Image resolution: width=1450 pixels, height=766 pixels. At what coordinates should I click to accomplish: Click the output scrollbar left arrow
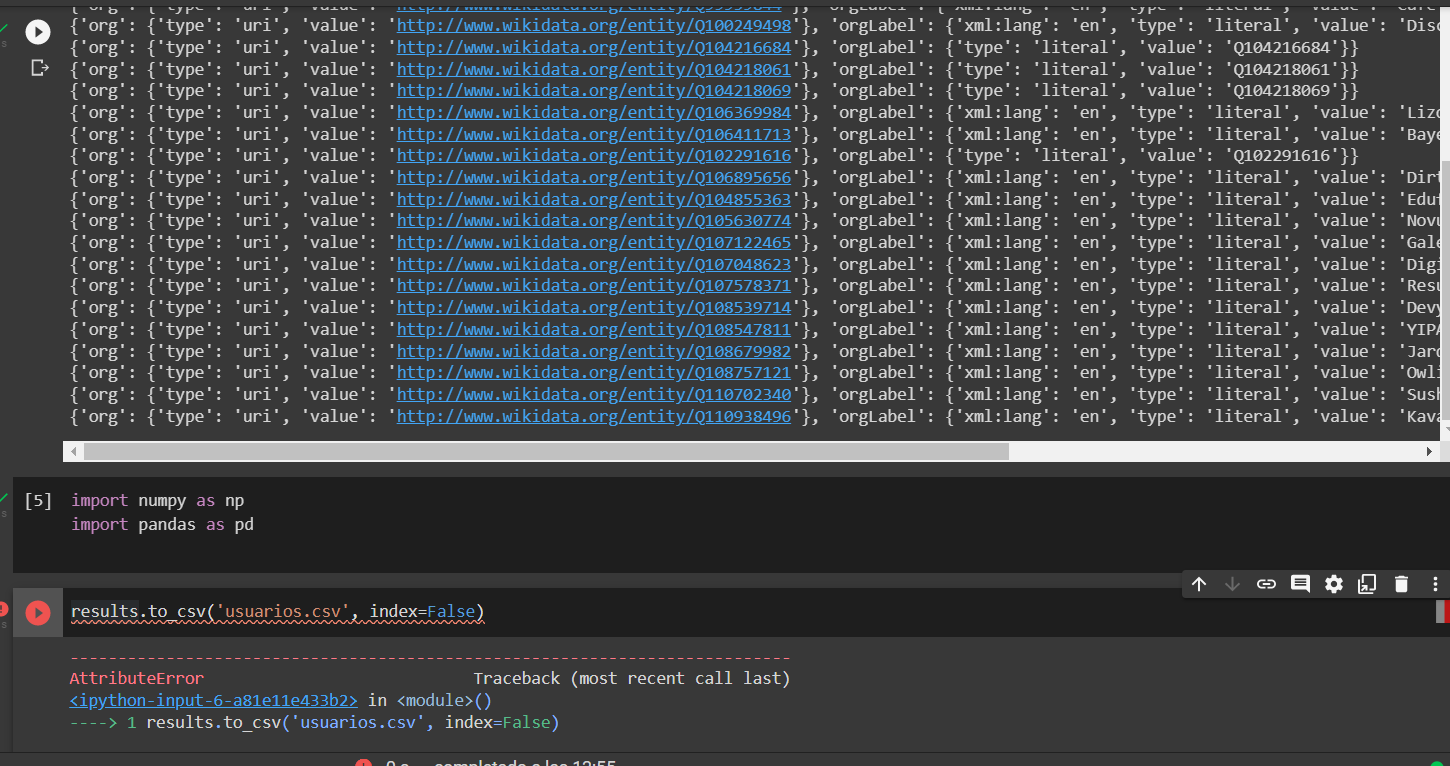(x=72, y=452)
